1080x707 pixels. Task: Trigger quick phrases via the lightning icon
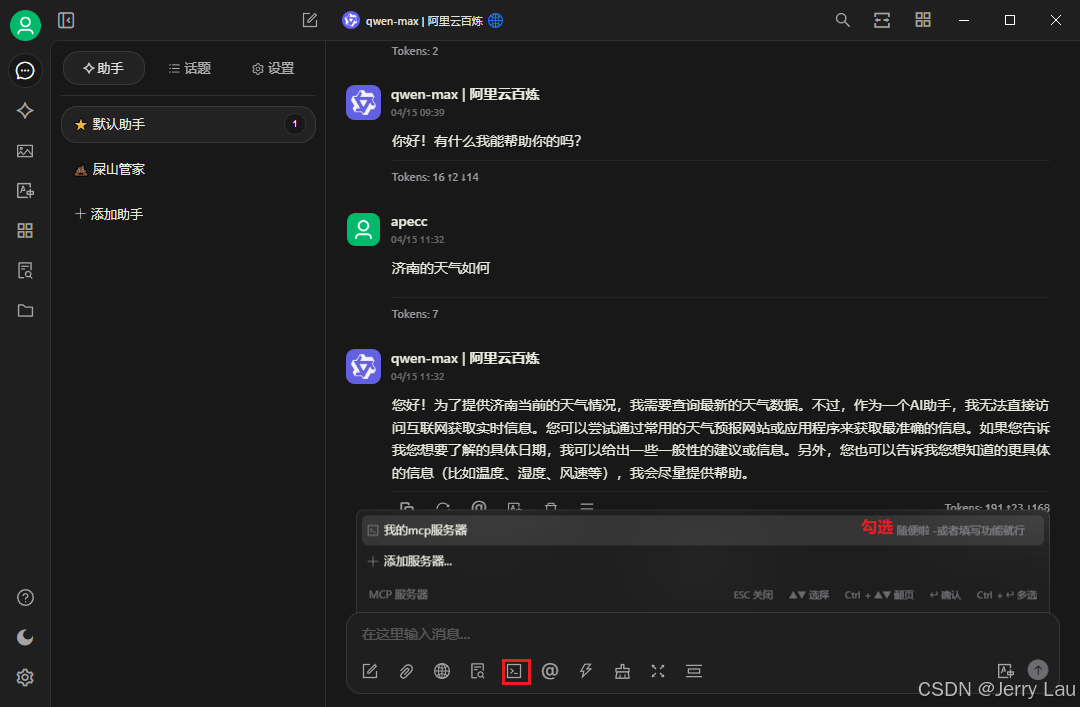pos(586,671)
